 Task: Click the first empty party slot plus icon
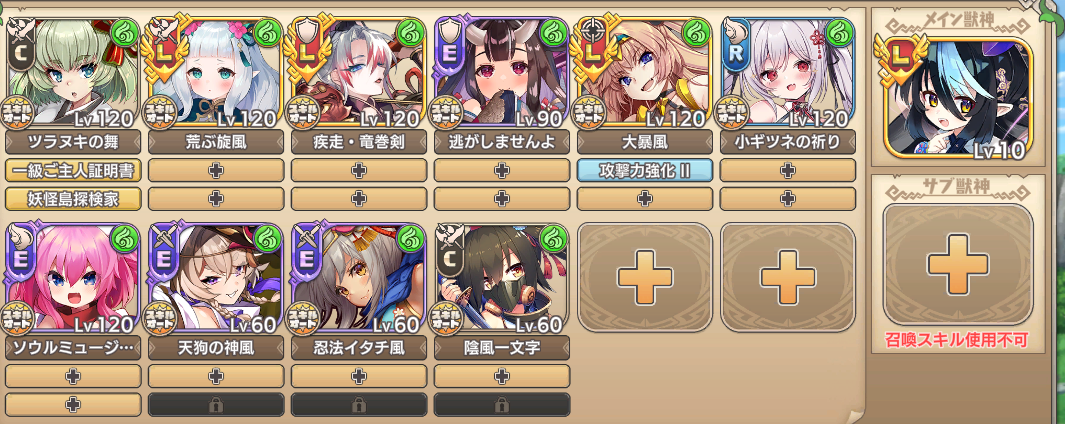click(x=645, y=277)
